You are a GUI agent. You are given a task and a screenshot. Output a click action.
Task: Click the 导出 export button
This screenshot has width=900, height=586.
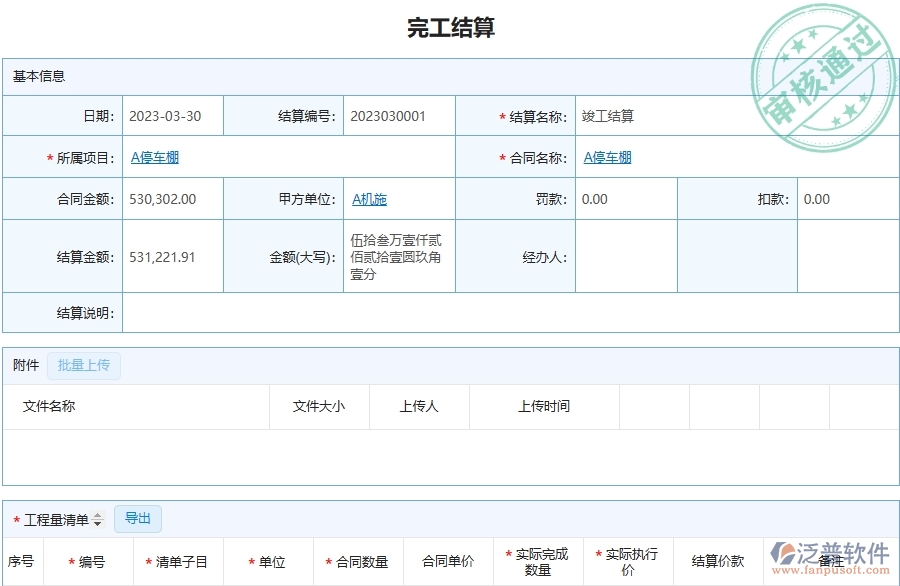click(138, 518)
